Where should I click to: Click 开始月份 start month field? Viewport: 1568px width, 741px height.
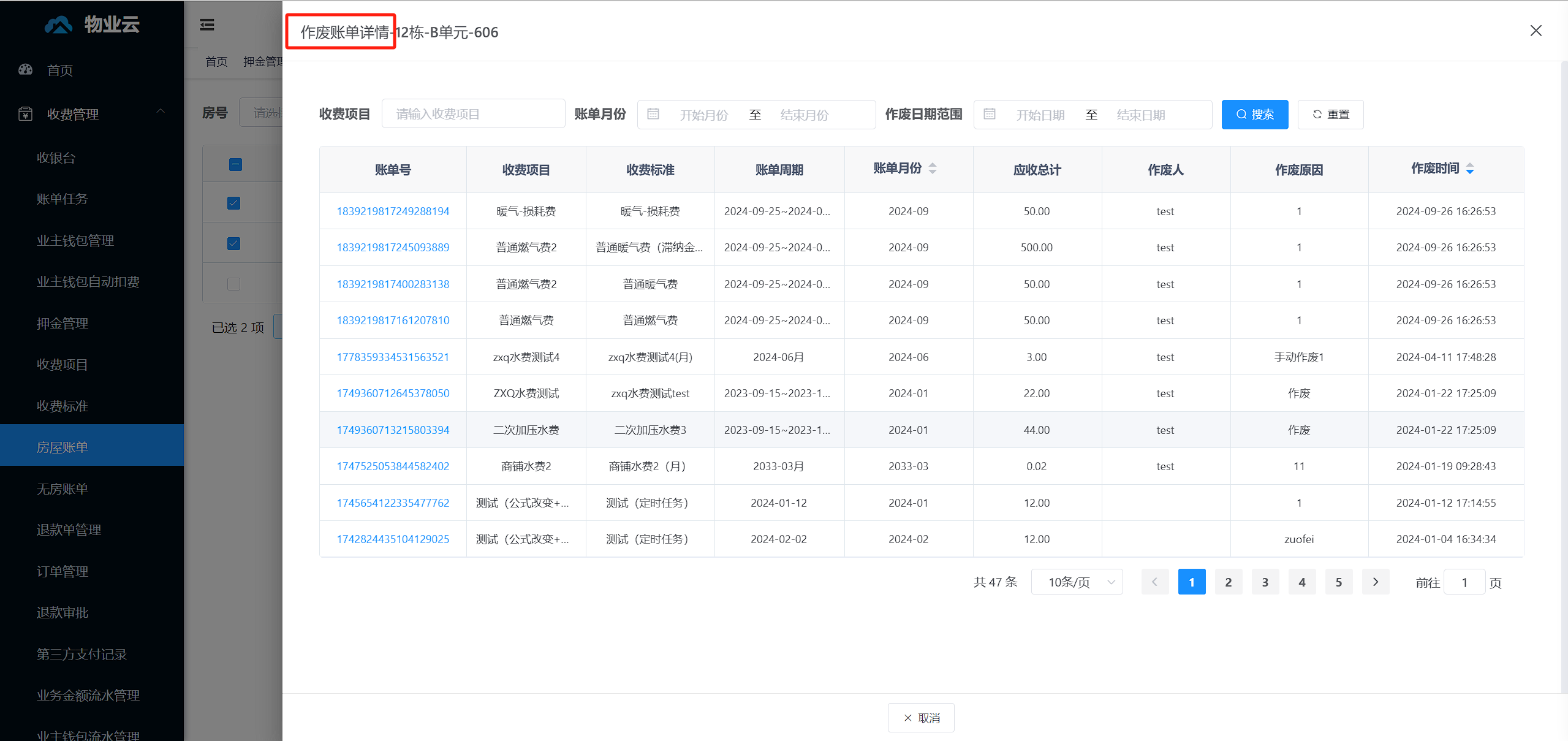(704, 115)
